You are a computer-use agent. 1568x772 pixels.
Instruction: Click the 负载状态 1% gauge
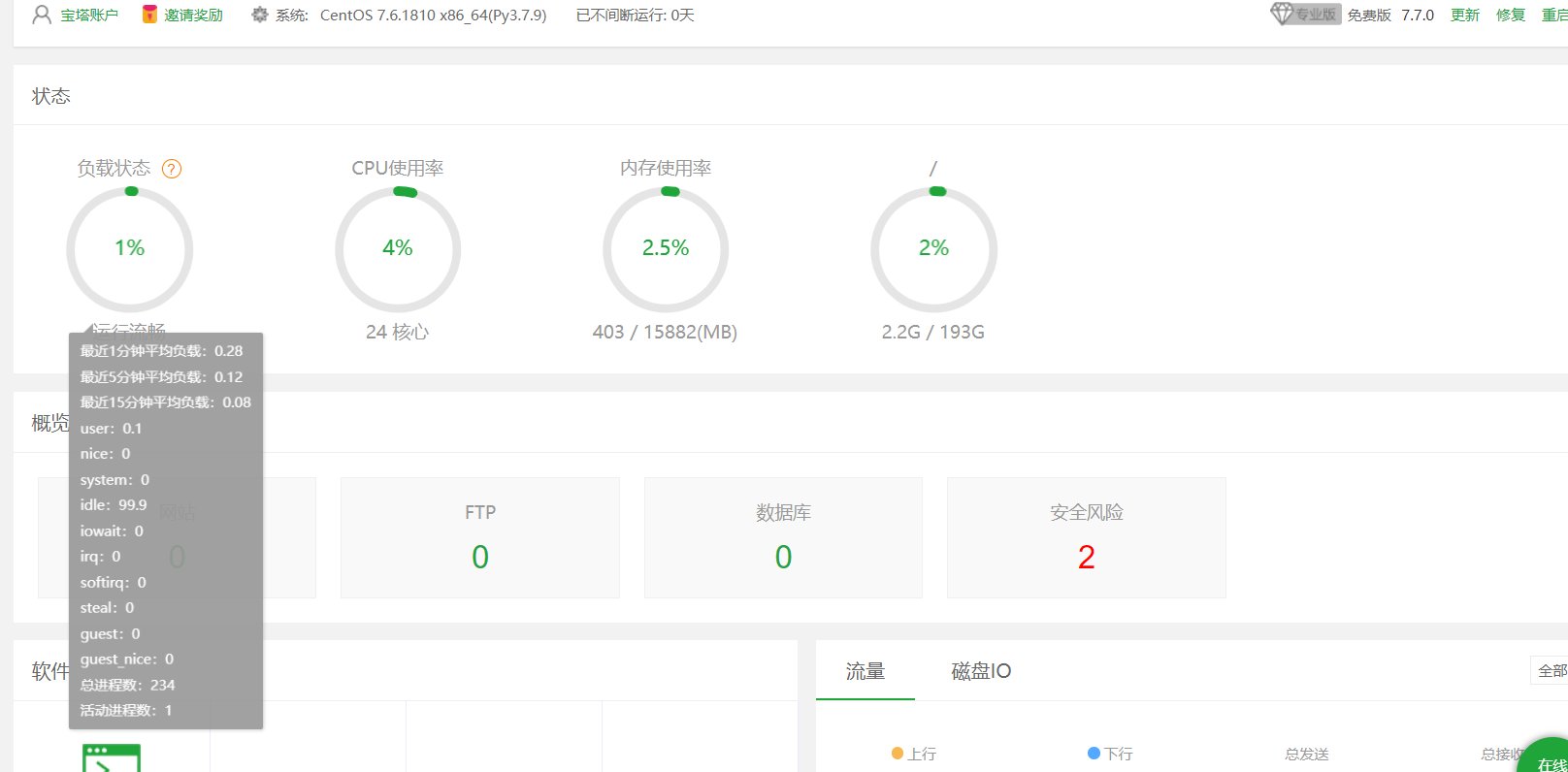pos(130,248)
